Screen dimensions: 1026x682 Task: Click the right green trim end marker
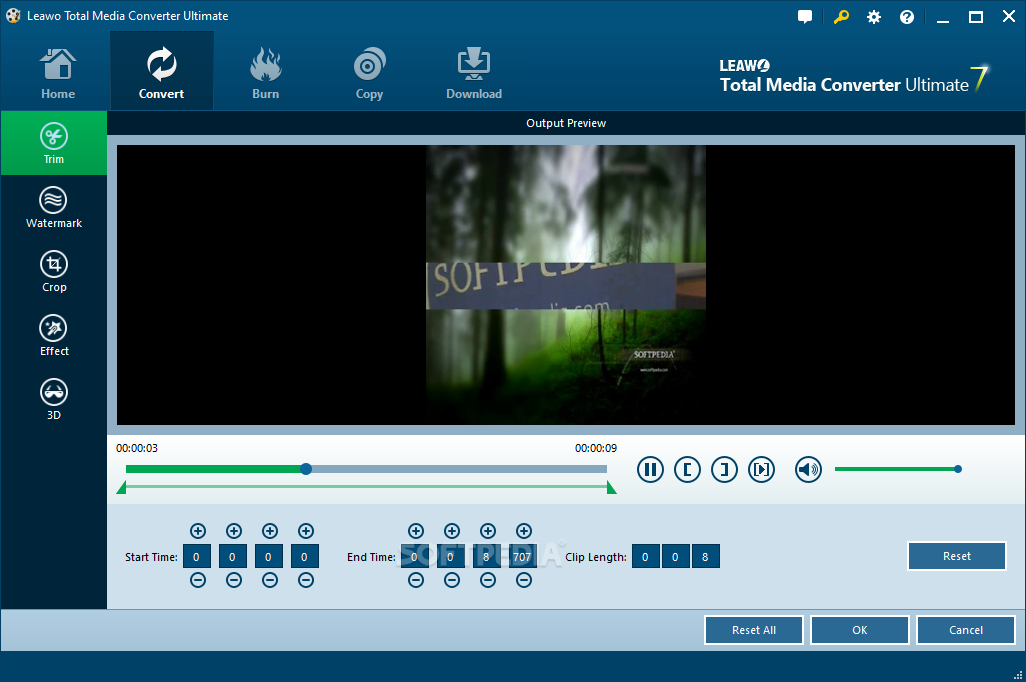pos(612,488)
